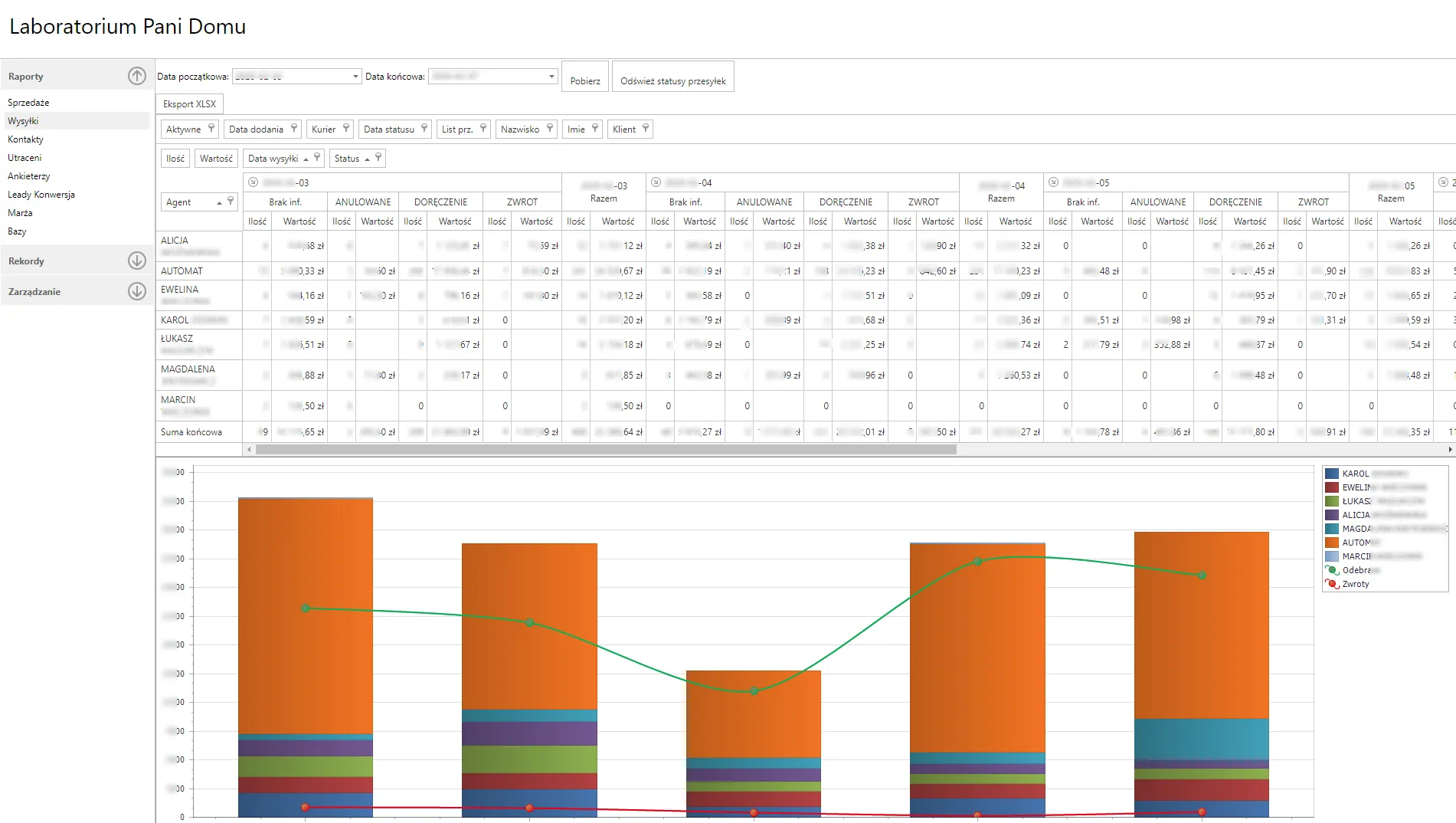1456x823 pixels.
Task: Click Eksport XLSX button
Action: click(189, 104)
